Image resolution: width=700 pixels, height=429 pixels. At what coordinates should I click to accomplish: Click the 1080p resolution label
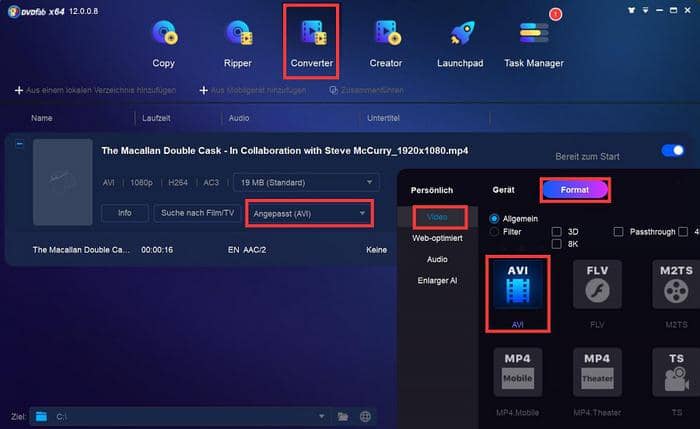coord(141,182)
